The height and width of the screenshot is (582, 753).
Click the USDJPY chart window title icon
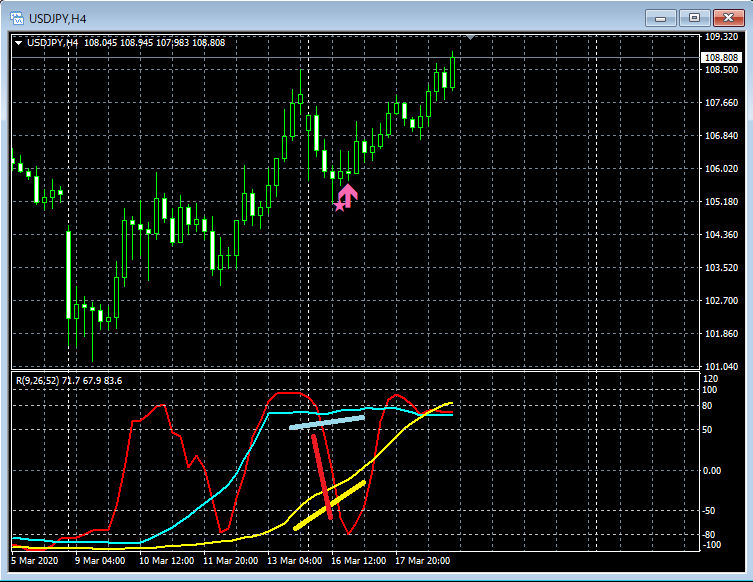(x=17, y=19)
